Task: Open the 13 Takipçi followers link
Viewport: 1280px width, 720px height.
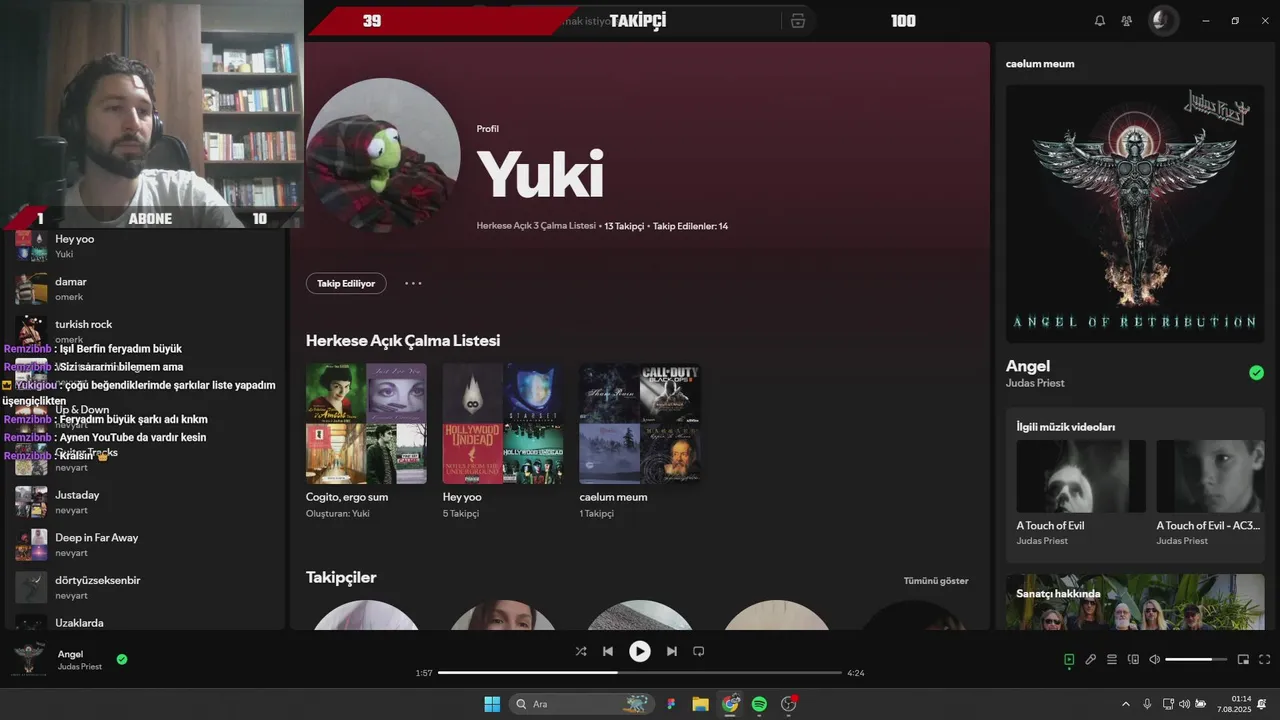Action: point(624,226)
